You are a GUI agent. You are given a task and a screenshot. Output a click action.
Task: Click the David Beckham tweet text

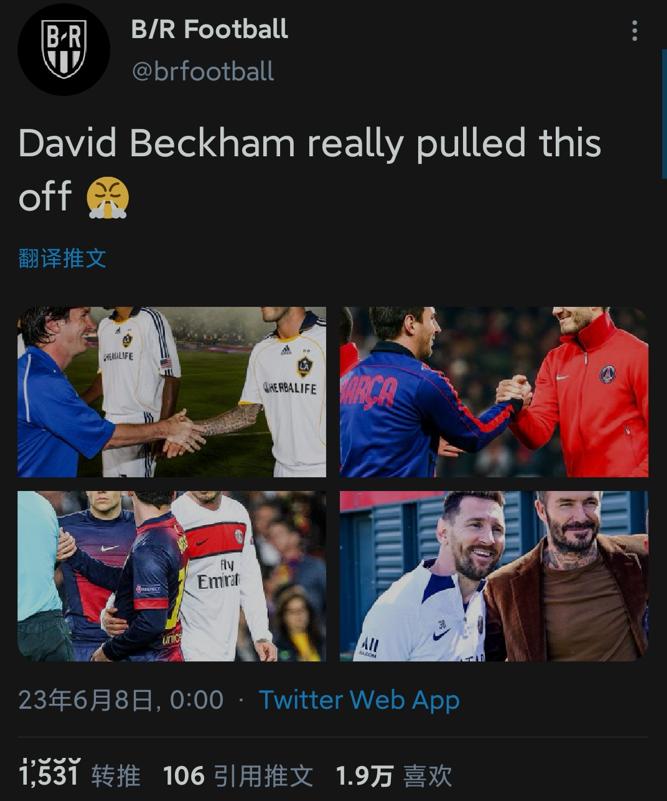click(309, 145)
